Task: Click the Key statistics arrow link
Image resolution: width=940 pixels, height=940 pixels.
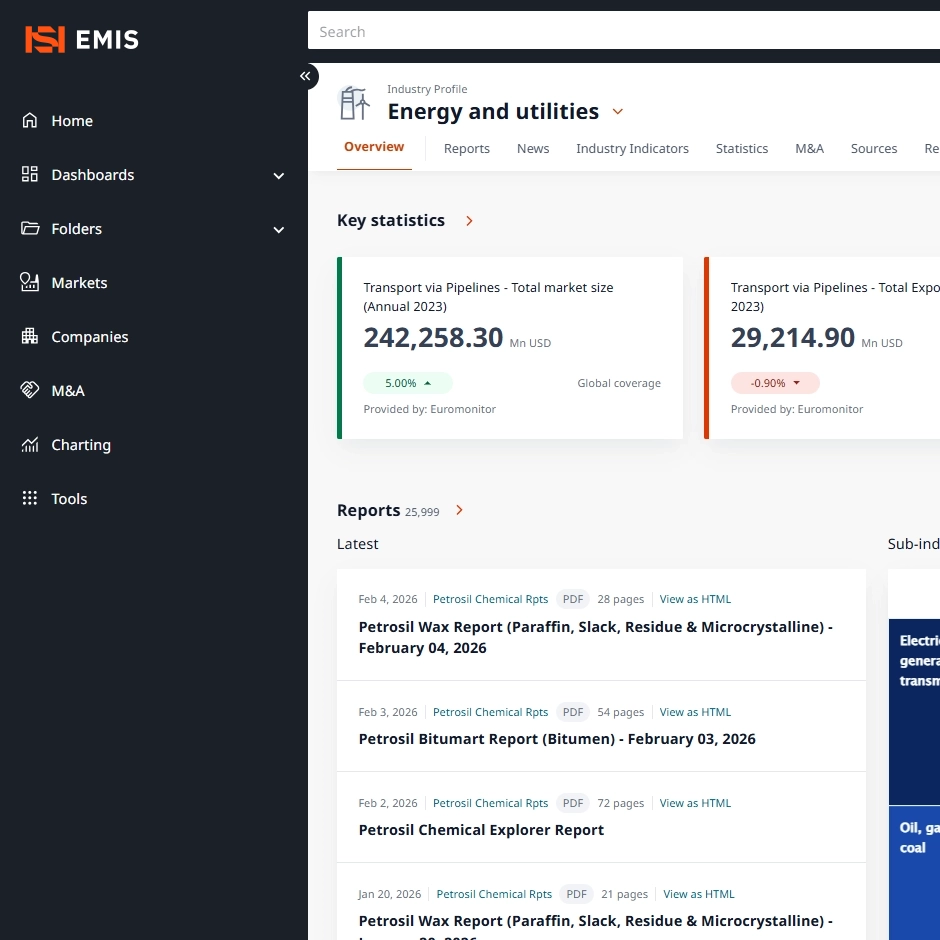Action: coord(469,221)
